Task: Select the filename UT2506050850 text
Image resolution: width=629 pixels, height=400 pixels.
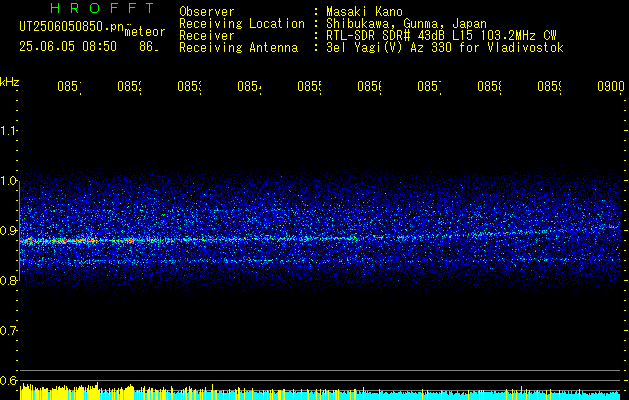Action: tap(71, 26)
